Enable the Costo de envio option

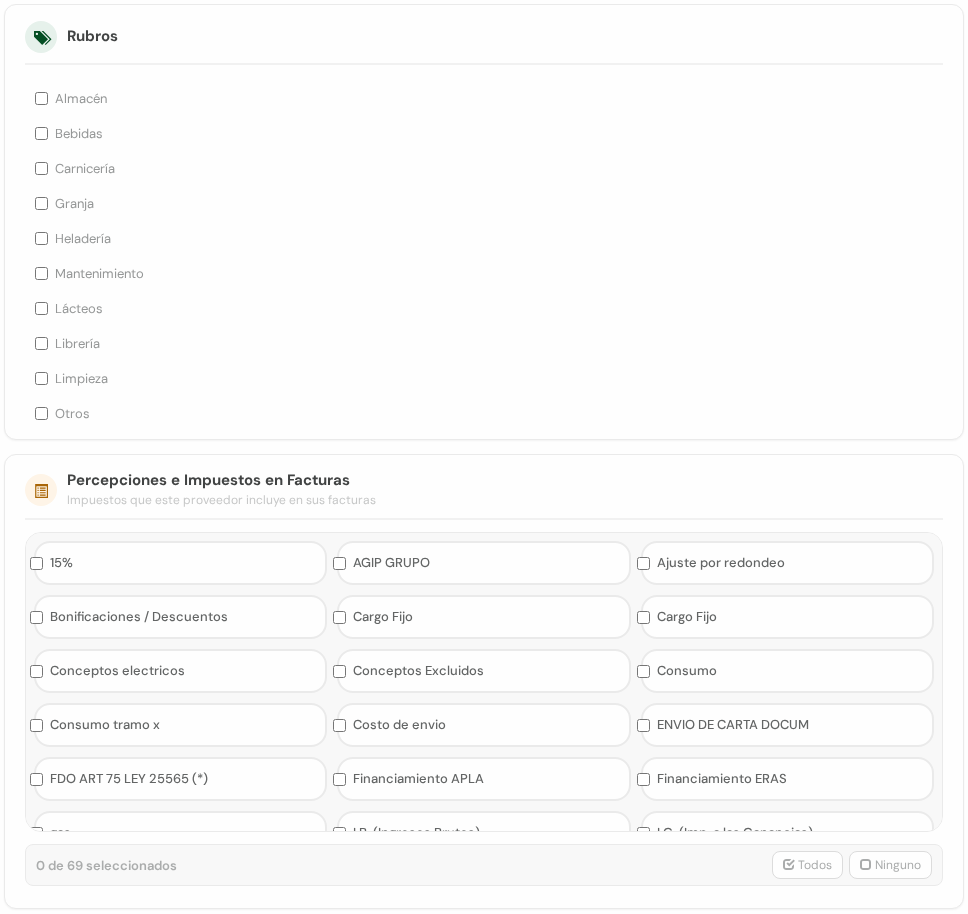tap(340, 725)
